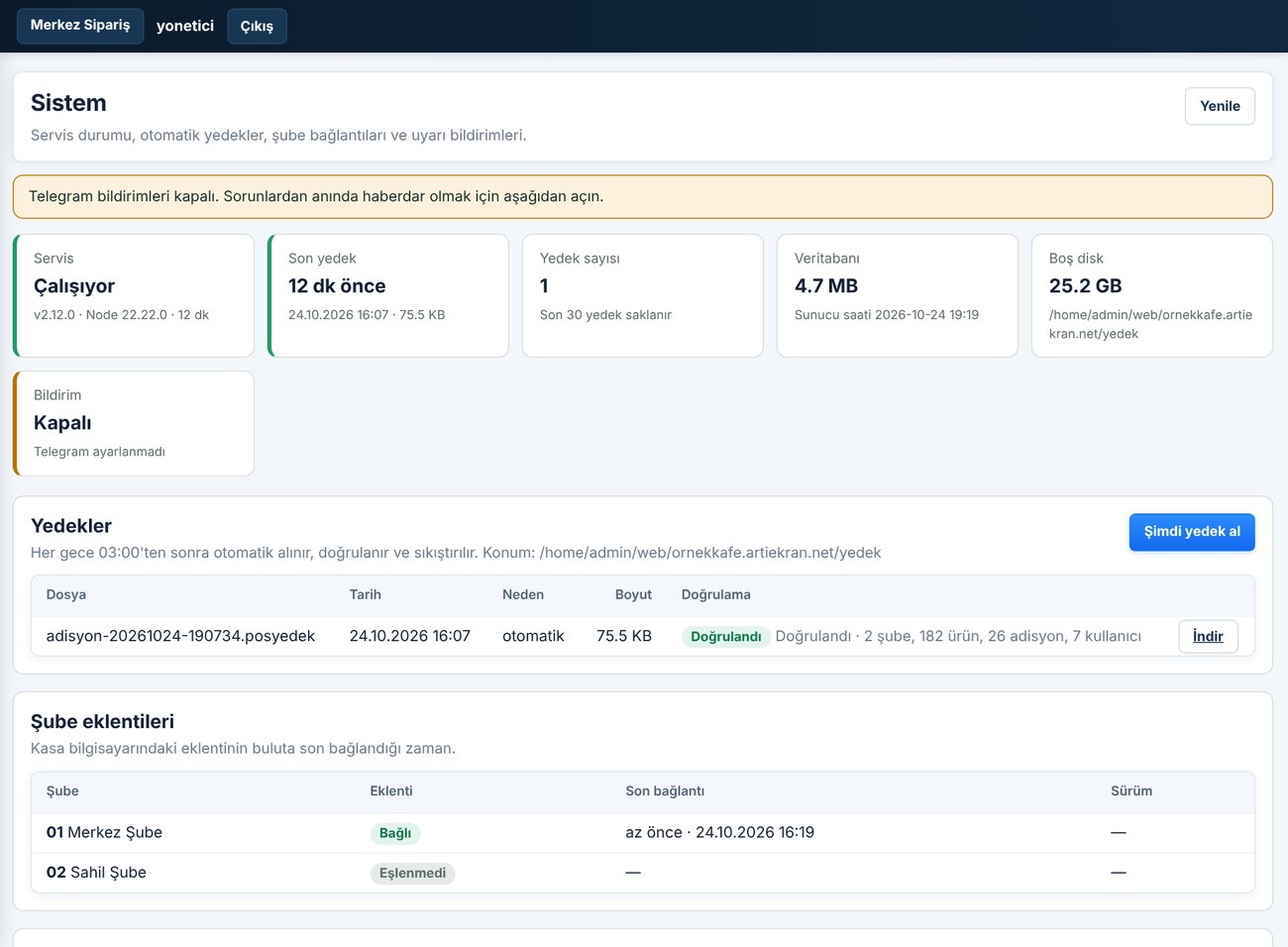Screen dimensions: 1288x947
Task: Click the Son bağlantı column header
Action: pos(665,790)
